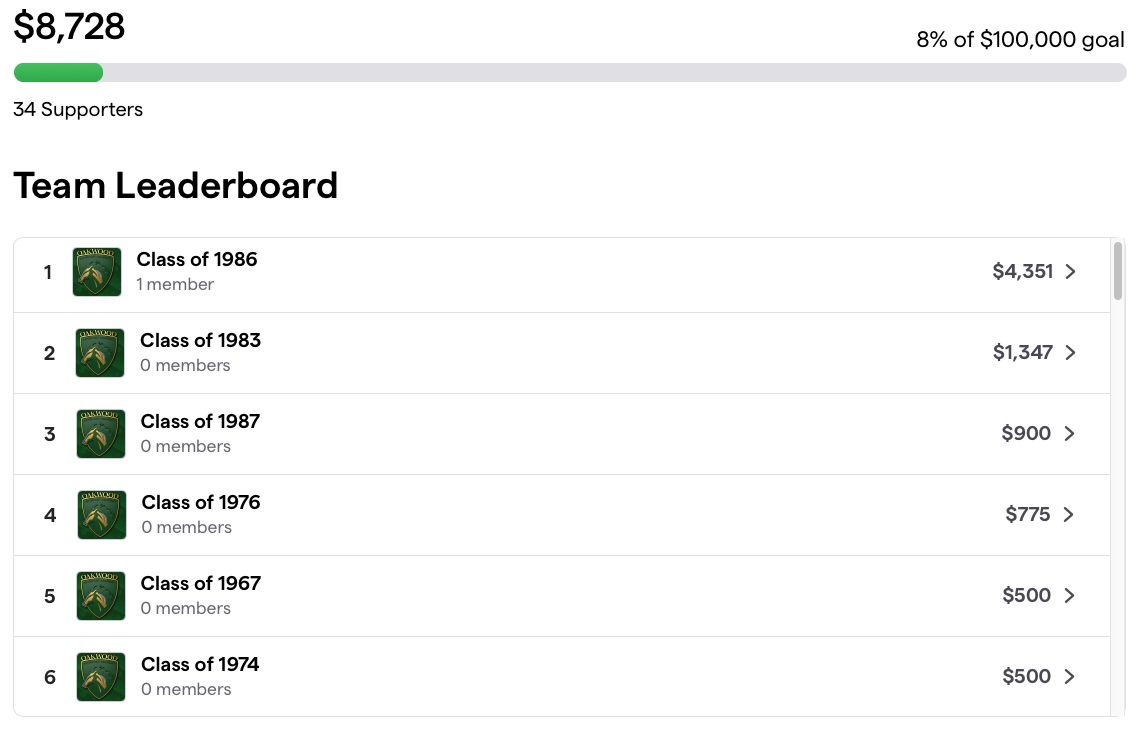The image size is (1143, 738).
Task: Expand the $4,351 row chevron arrow
Action: [x=1070, y=272]
